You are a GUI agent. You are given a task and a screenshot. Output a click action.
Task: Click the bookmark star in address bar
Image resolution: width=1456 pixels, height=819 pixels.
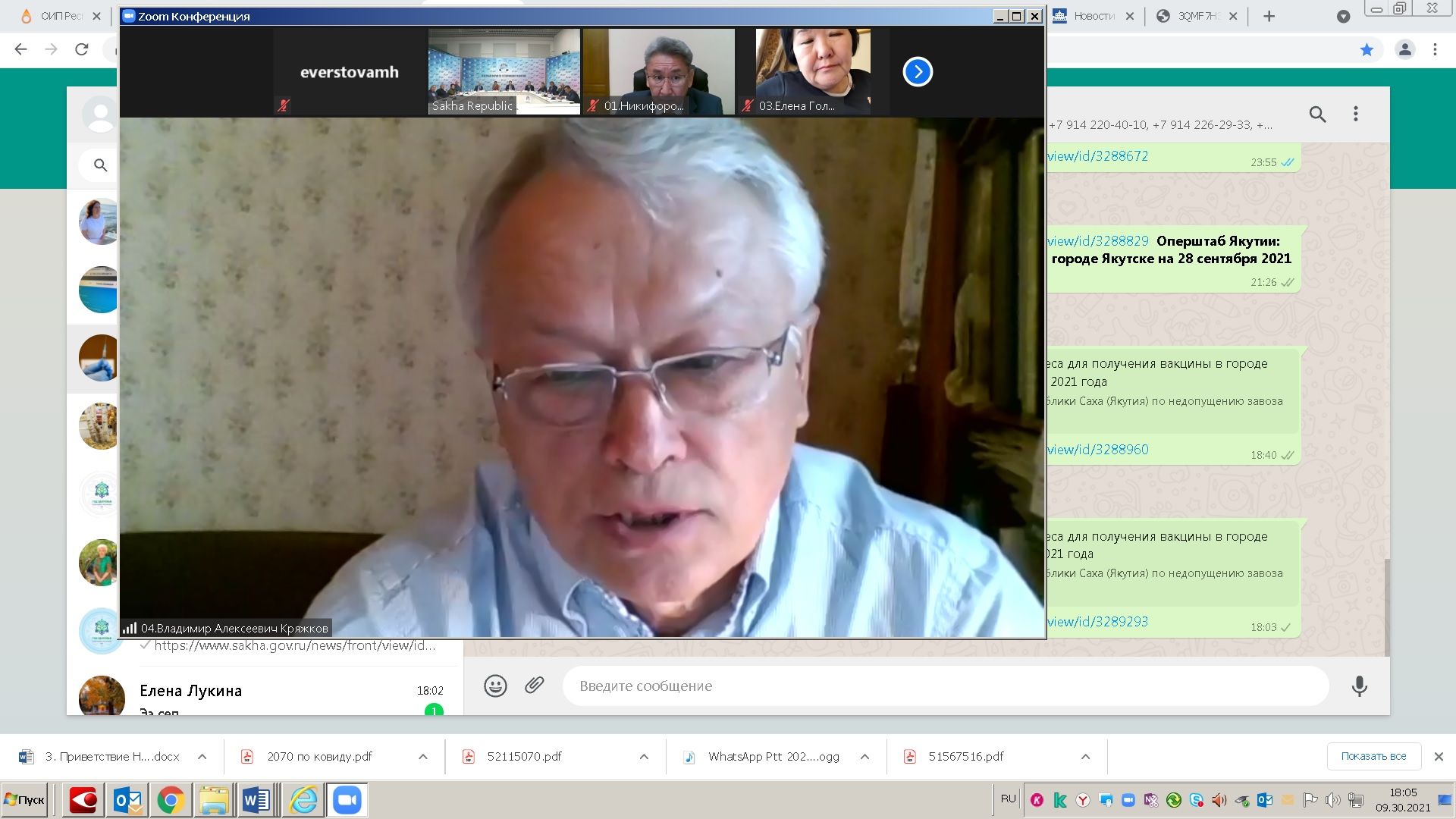(1367, 50)
